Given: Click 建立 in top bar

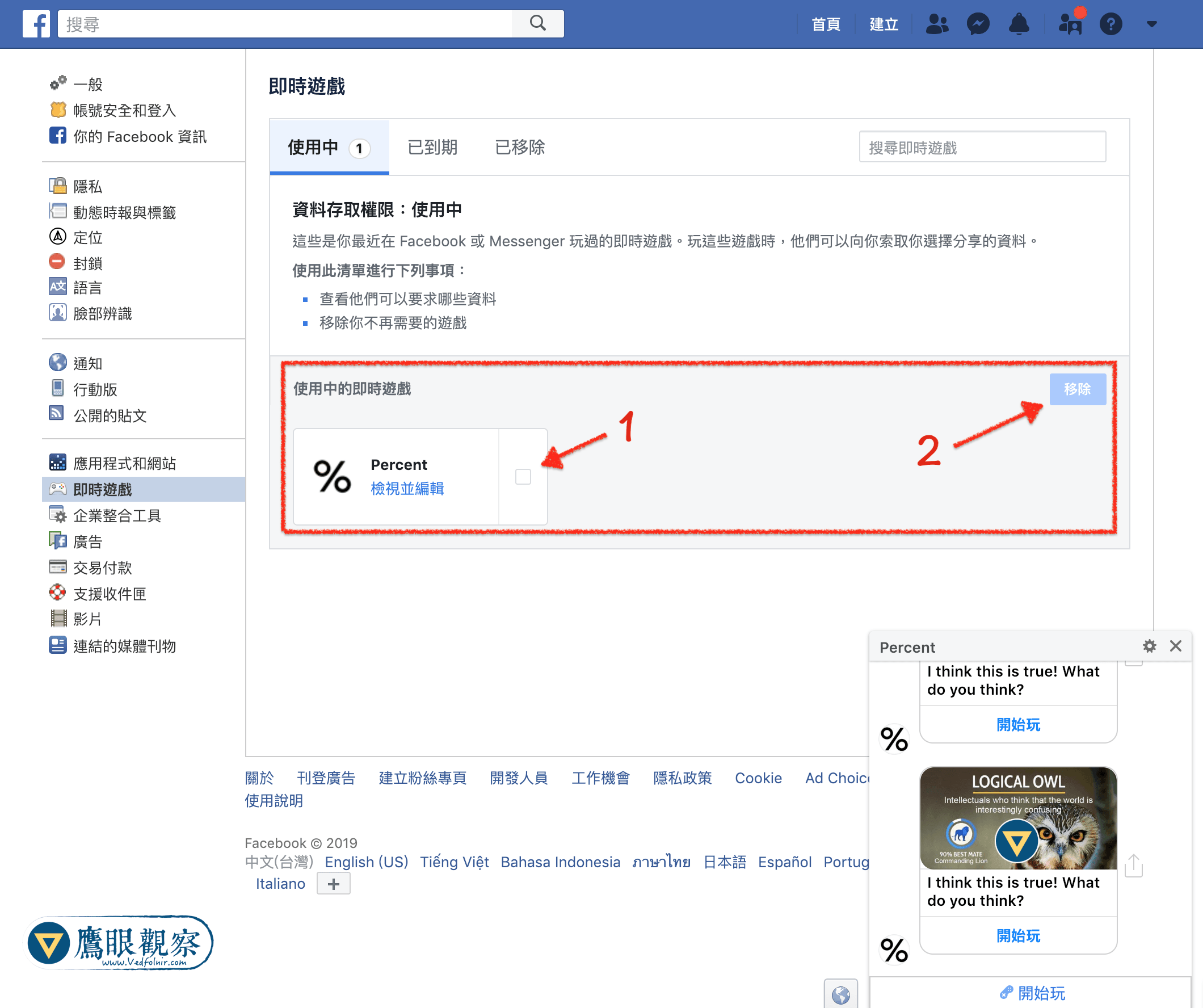Looking at the screenshot, I should click(884, 24).
